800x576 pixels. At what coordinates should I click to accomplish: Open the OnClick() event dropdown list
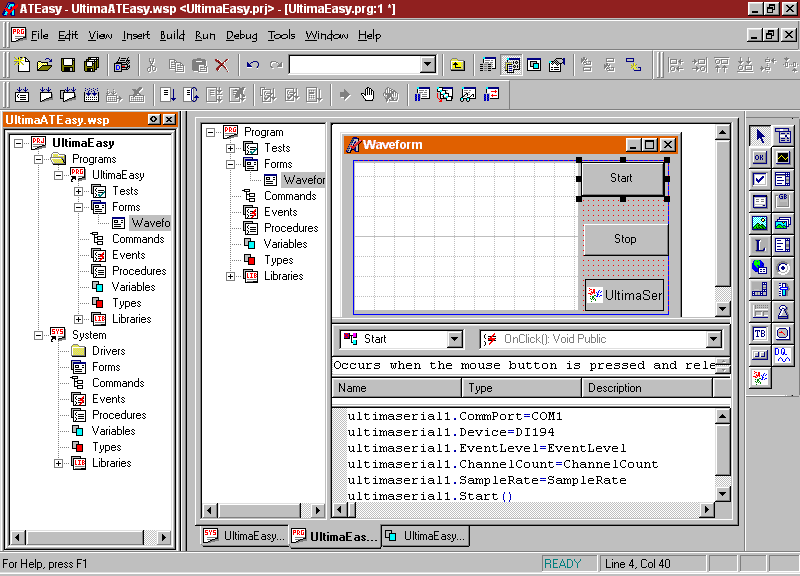(x=713, y=339)
